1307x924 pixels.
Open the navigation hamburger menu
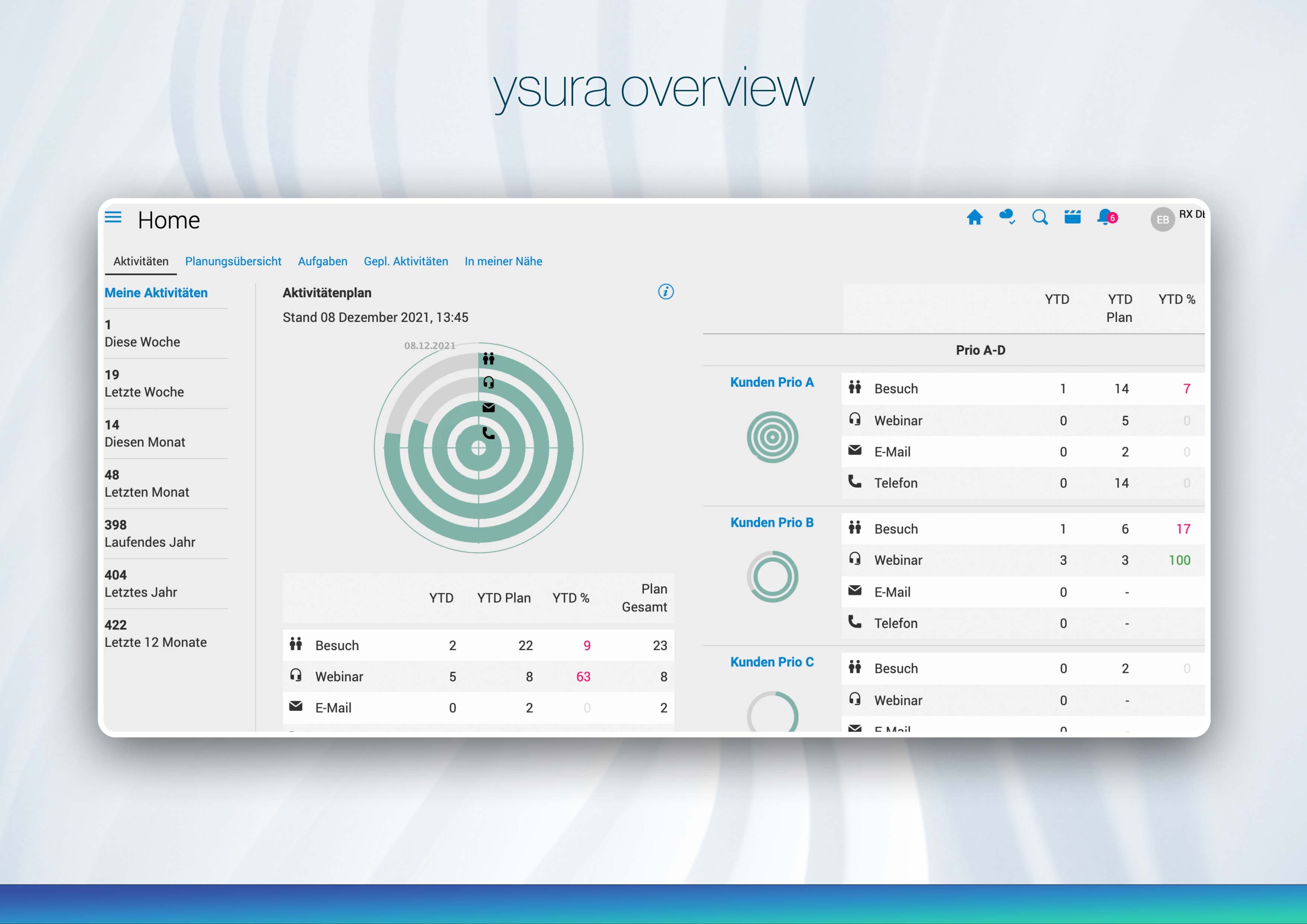pos(113,218)
